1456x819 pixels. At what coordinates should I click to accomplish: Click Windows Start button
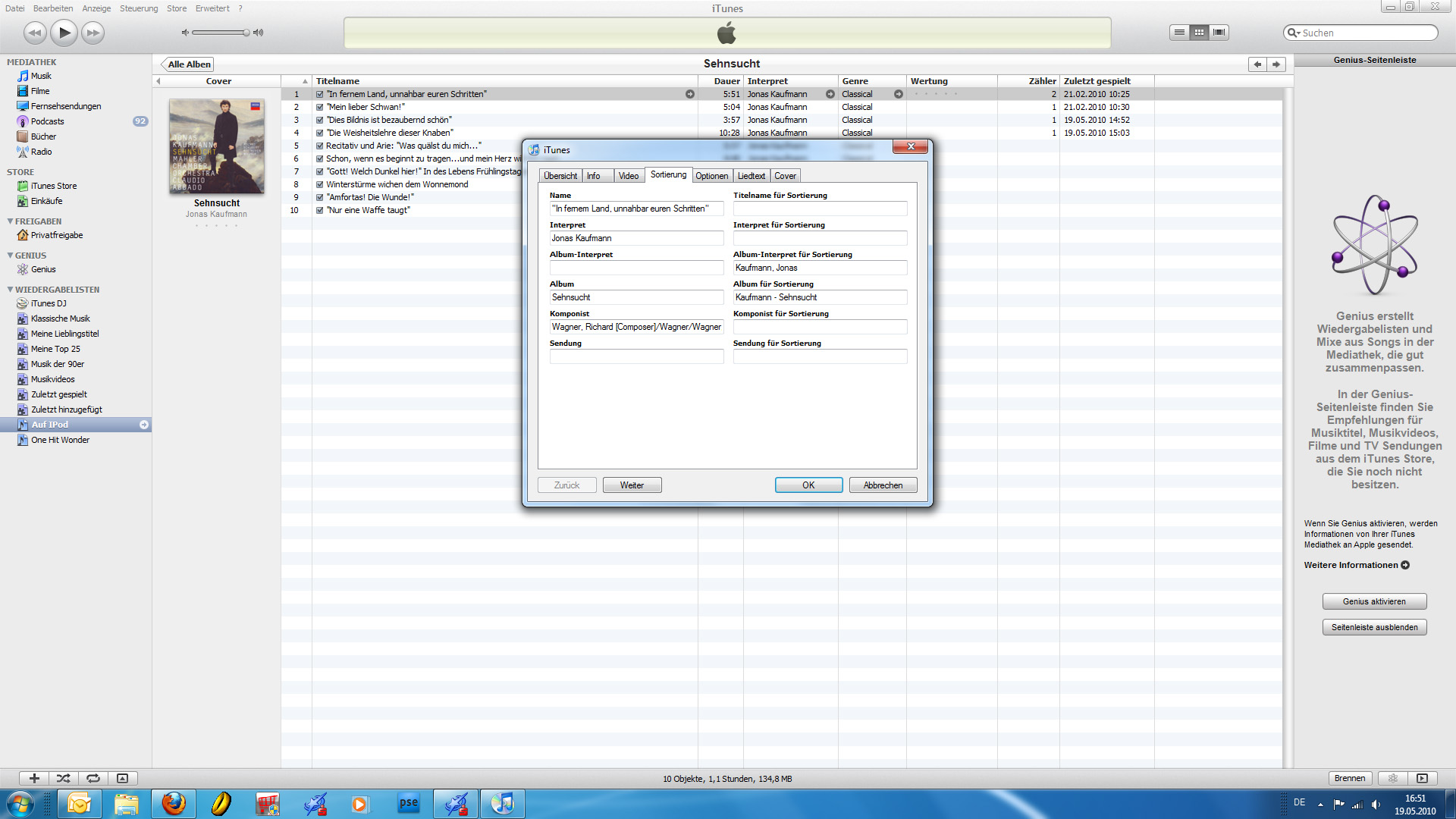20,804
